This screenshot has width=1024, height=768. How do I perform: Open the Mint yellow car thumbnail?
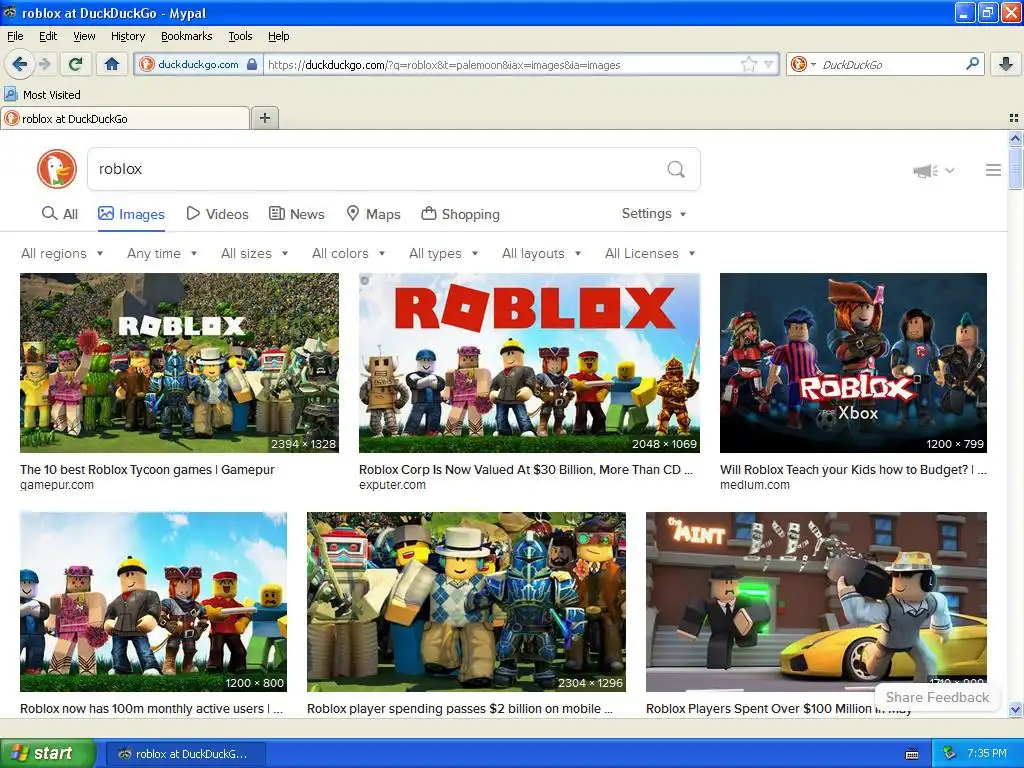(816, 601)
